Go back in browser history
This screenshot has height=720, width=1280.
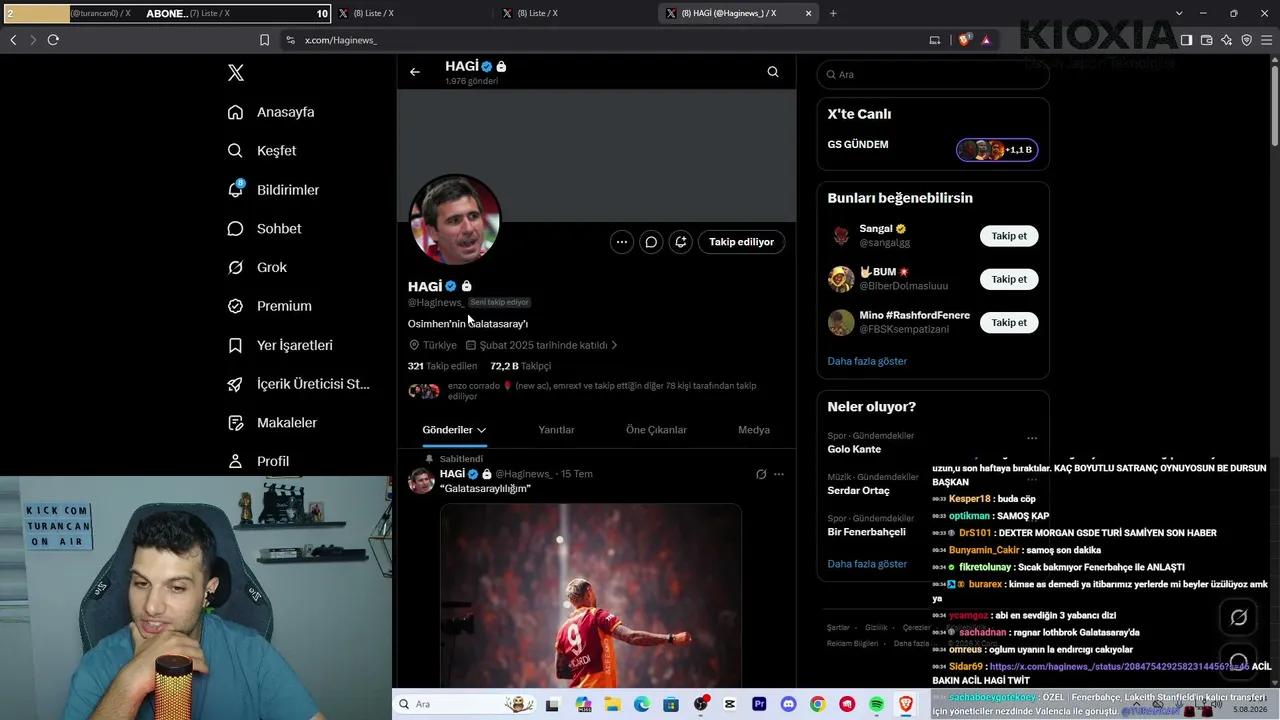pos(13,40)
